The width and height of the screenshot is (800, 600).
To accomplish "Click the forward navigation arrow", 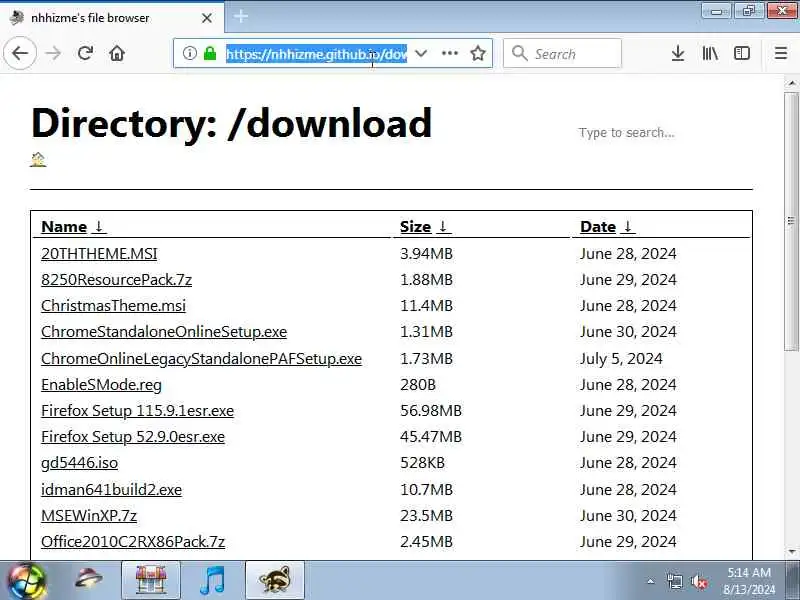I will pyautogui.click(x=53, y=53).
